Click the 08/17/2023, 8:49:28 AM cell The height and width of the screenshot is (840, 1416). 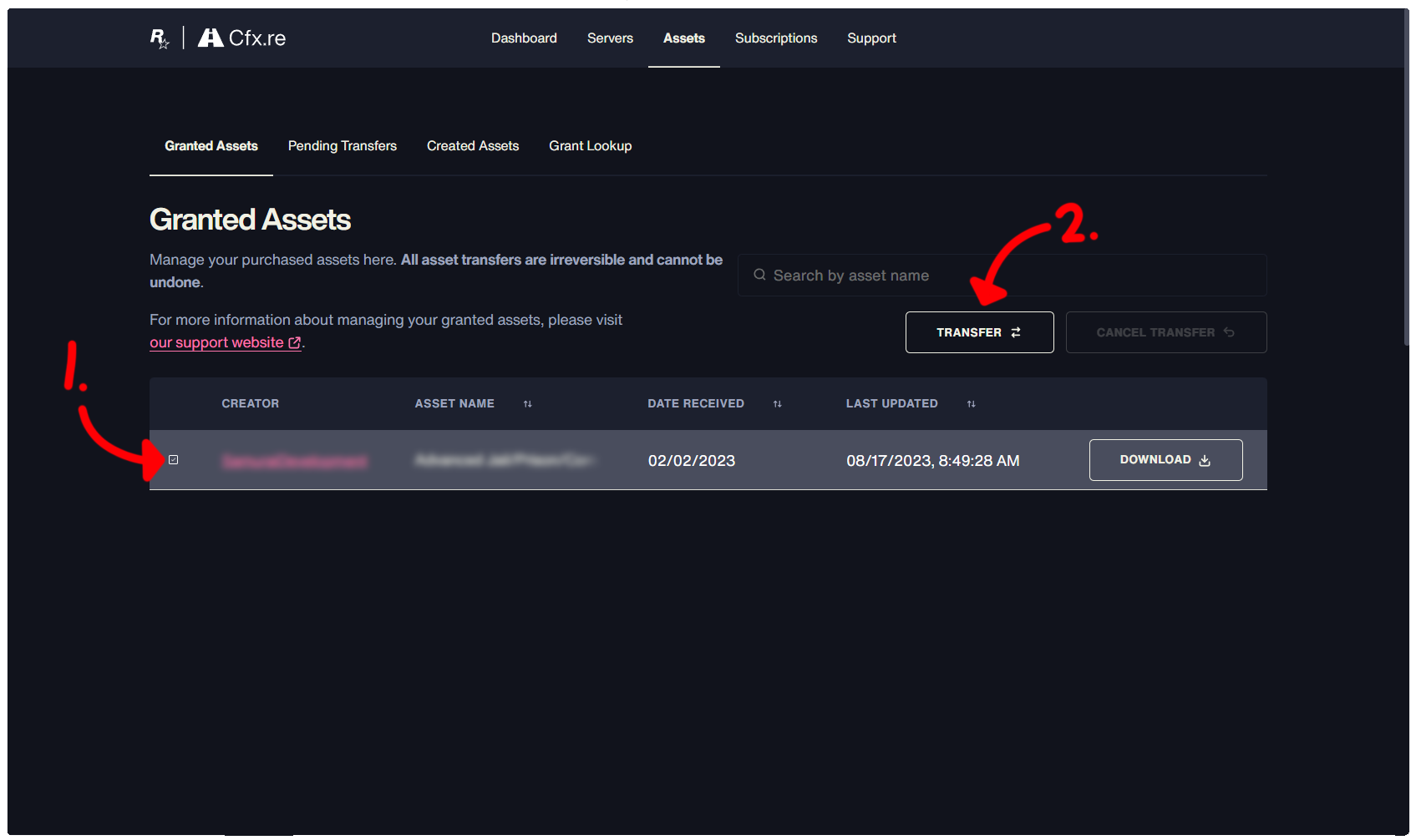click(x=933, y=461)
